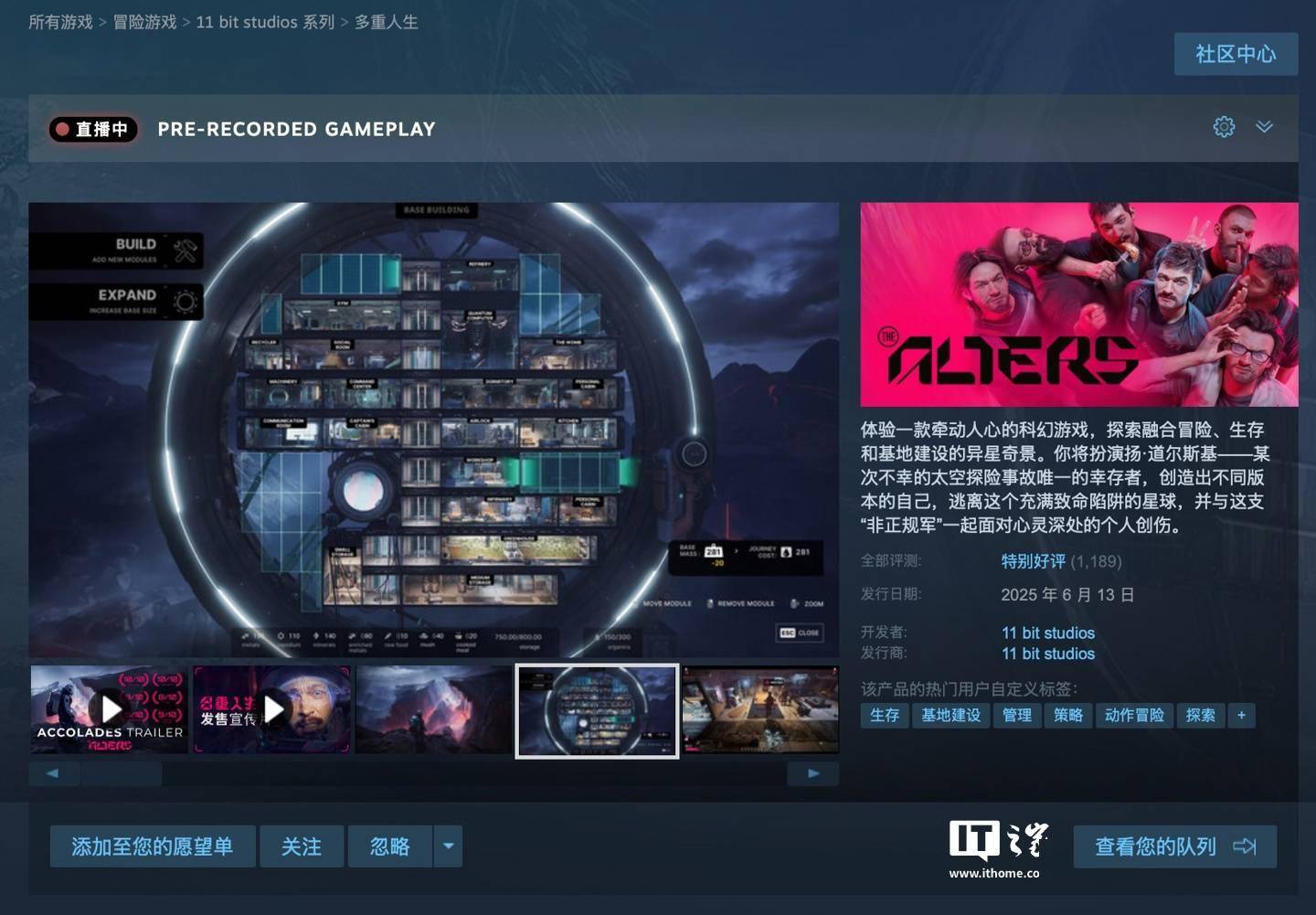Add a tag with plus button
The image size is (1316, 915).
pyautogui.click(x=1241, y=715)
